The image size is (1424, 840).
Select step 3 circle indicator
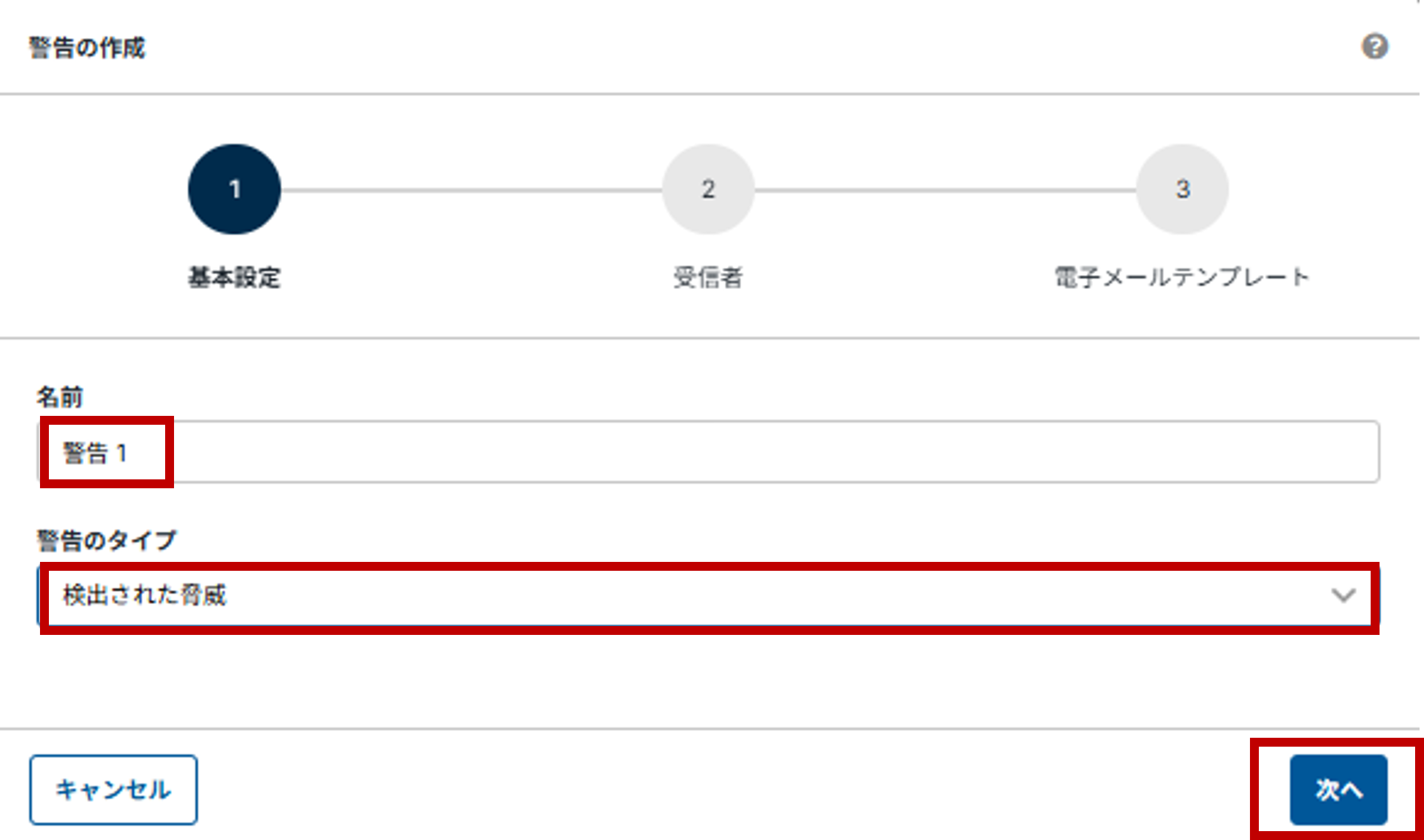tap(1182, 189)
